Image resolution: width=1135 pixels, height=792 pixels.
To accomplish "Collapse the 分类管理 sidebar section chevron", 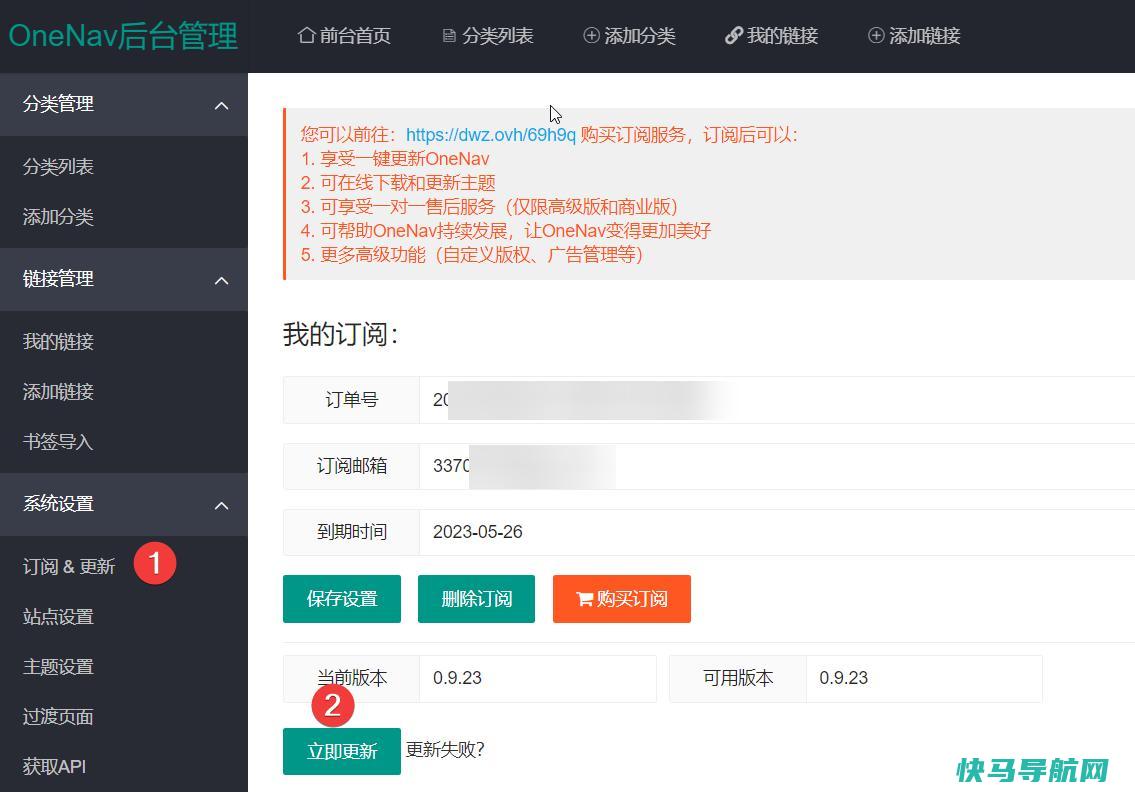I will point(221,106).
